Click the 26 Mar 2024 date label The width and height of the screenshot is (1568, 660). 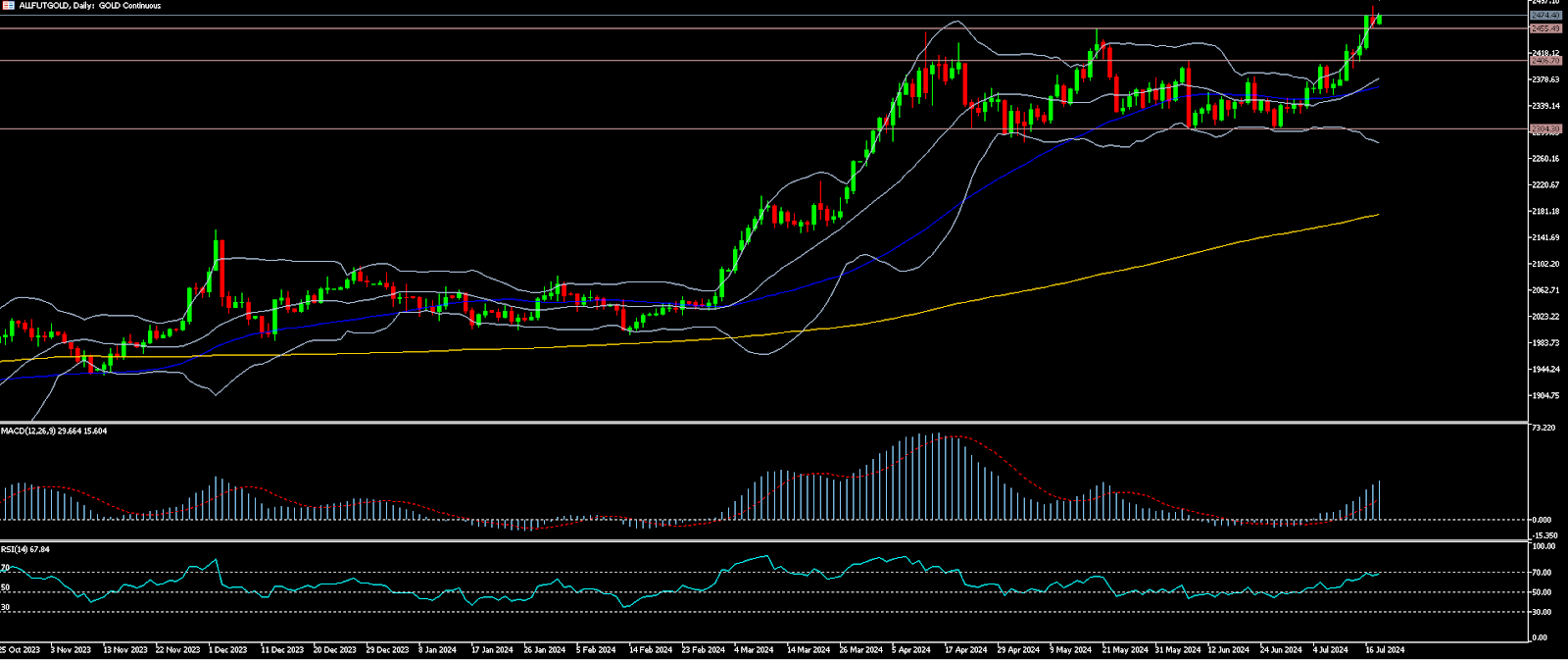click(861, 650)
